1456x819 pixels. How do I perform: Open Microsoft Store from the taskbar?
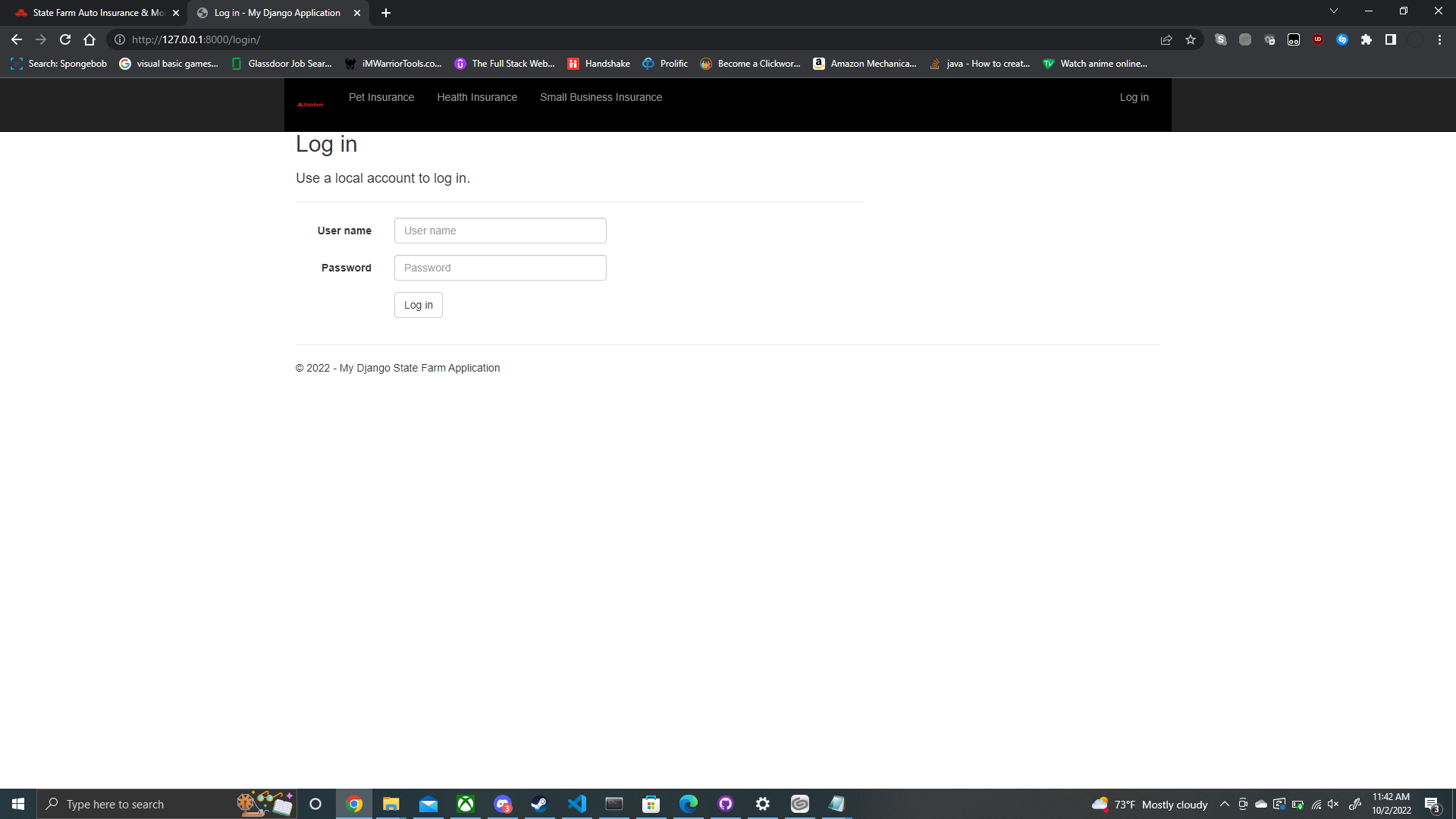tap(651, 804)
